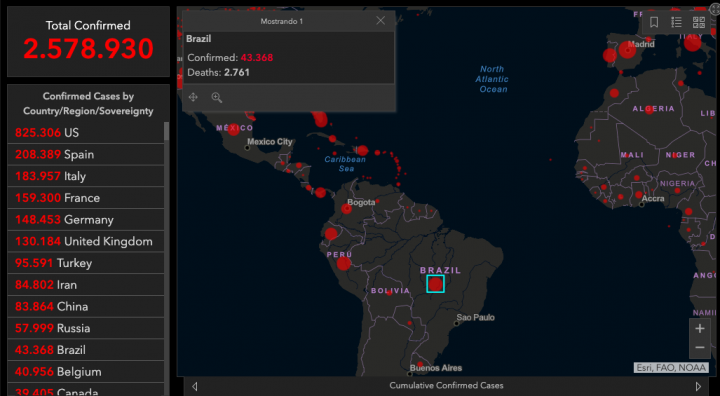Open the bookmarks icon on map toolbar
720x396 pixels.
654,22
